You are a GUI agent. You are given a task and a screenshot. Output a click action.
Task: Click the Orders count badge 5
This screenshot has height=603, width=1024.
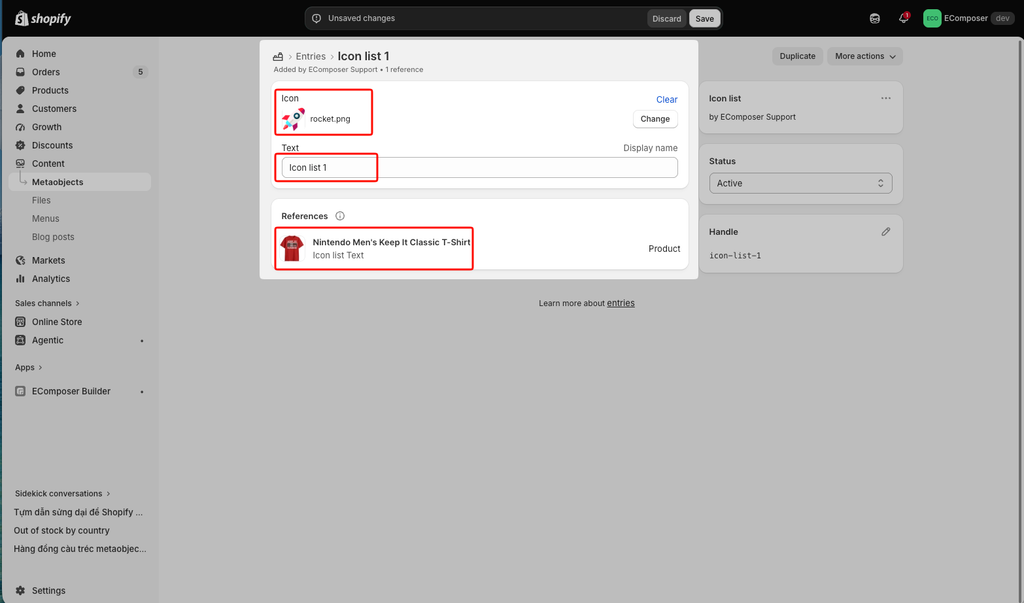coord(140,72)
